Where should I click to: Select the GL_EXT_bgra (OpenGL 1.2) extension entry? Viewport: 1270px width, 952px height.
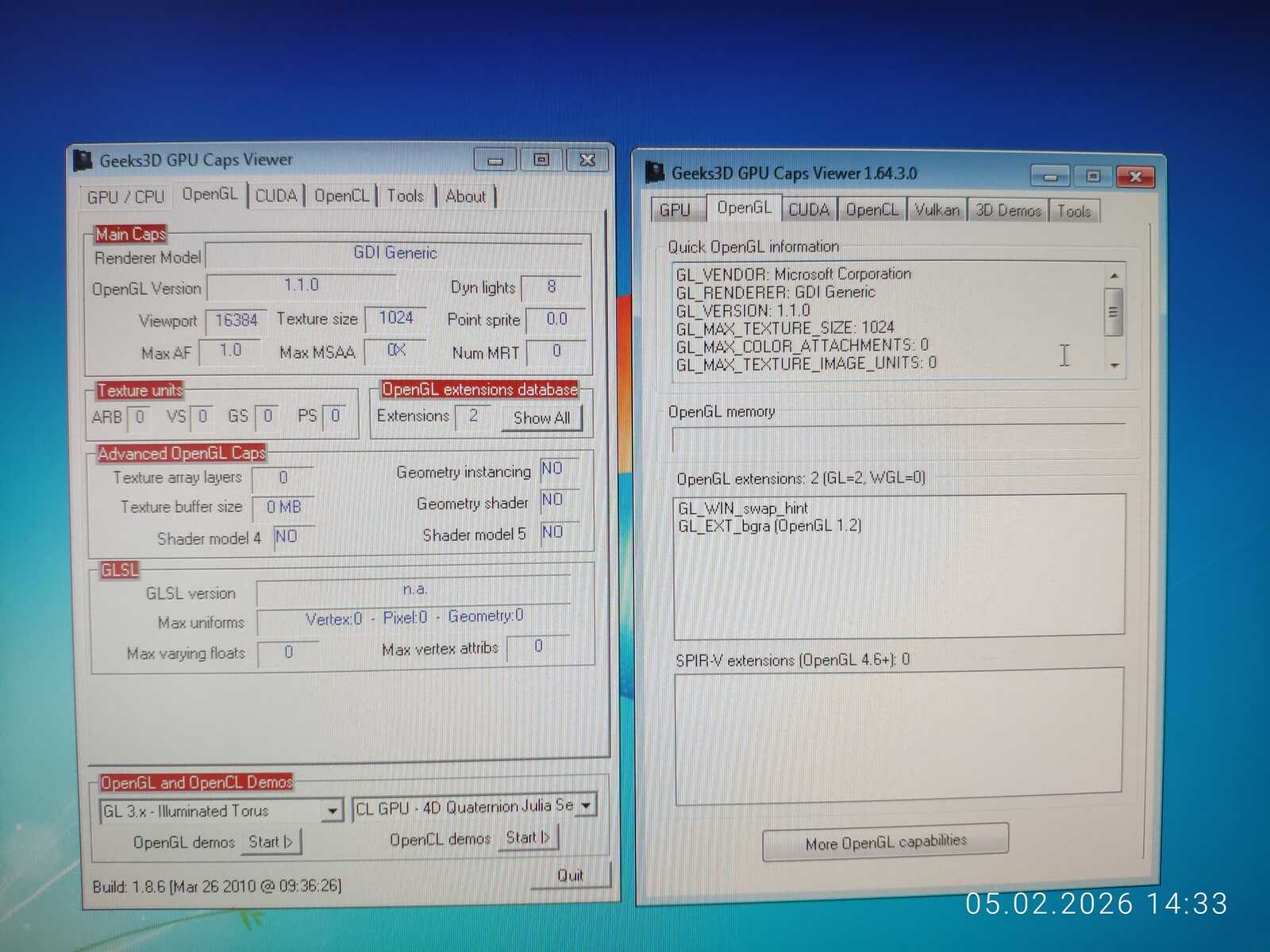770,526
